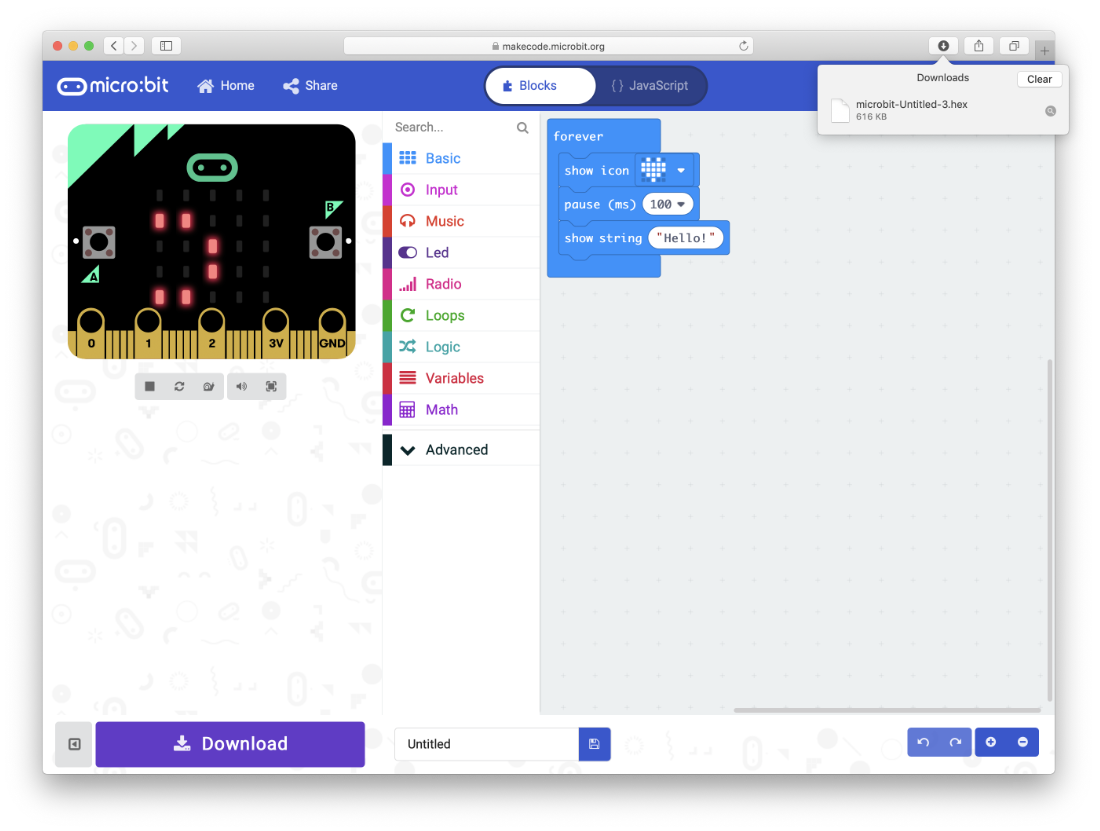This screenshot has width=1100, height=831.
Task: Open the Input blocks category
Action: point(461,190)
